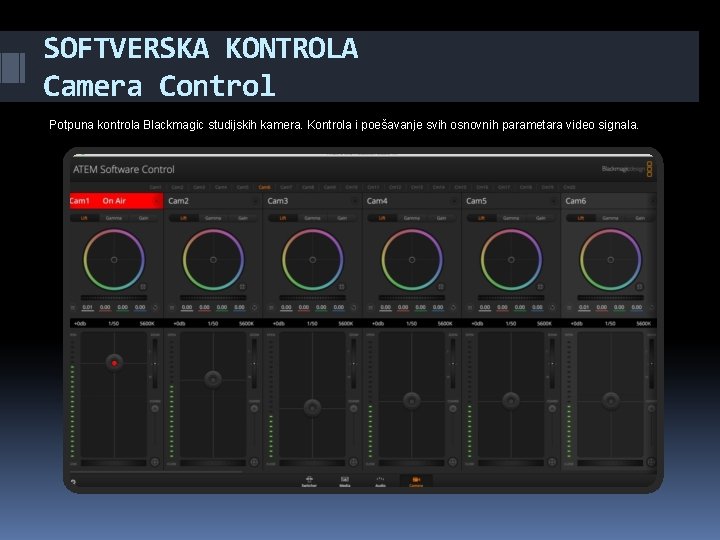
Task: Select Cam1 in top camera selector row
Action: click(x=156, y=187)
